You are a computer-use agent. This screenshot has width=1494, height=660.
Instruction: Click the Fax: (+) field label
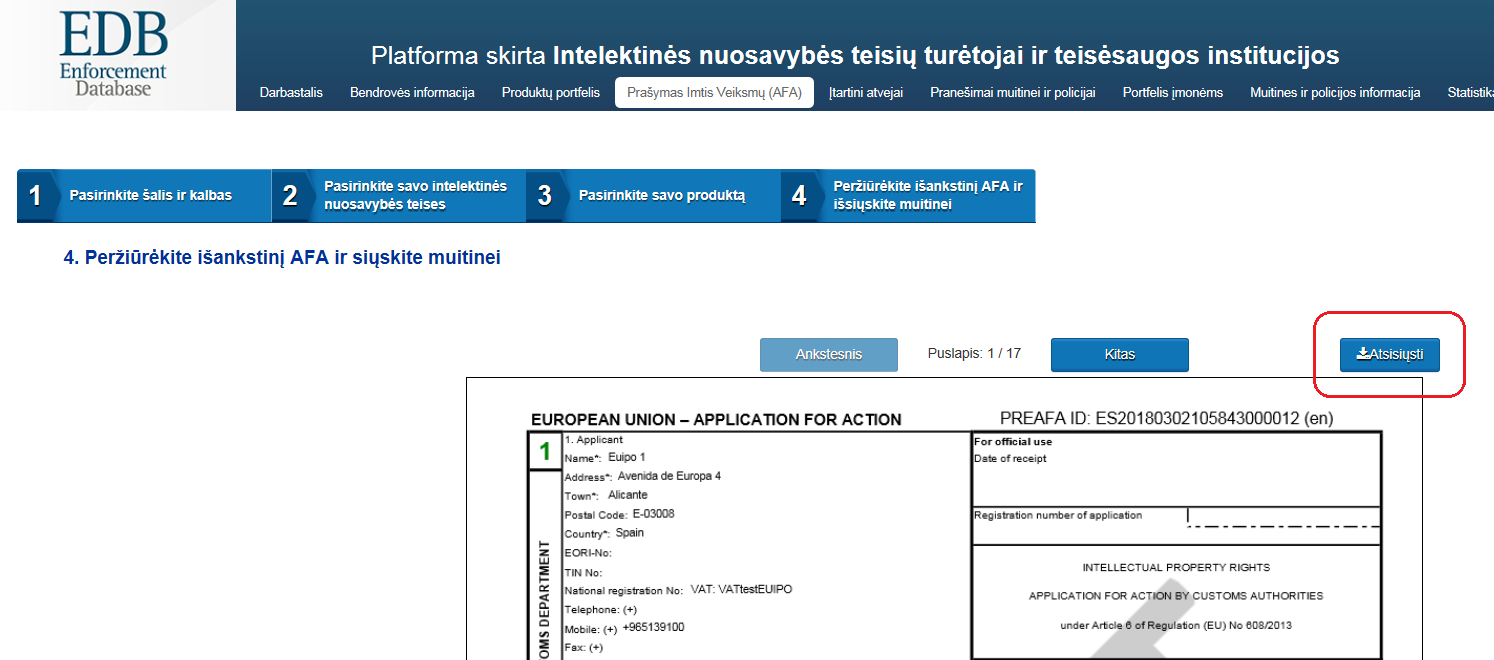click(x=585, y=648)
